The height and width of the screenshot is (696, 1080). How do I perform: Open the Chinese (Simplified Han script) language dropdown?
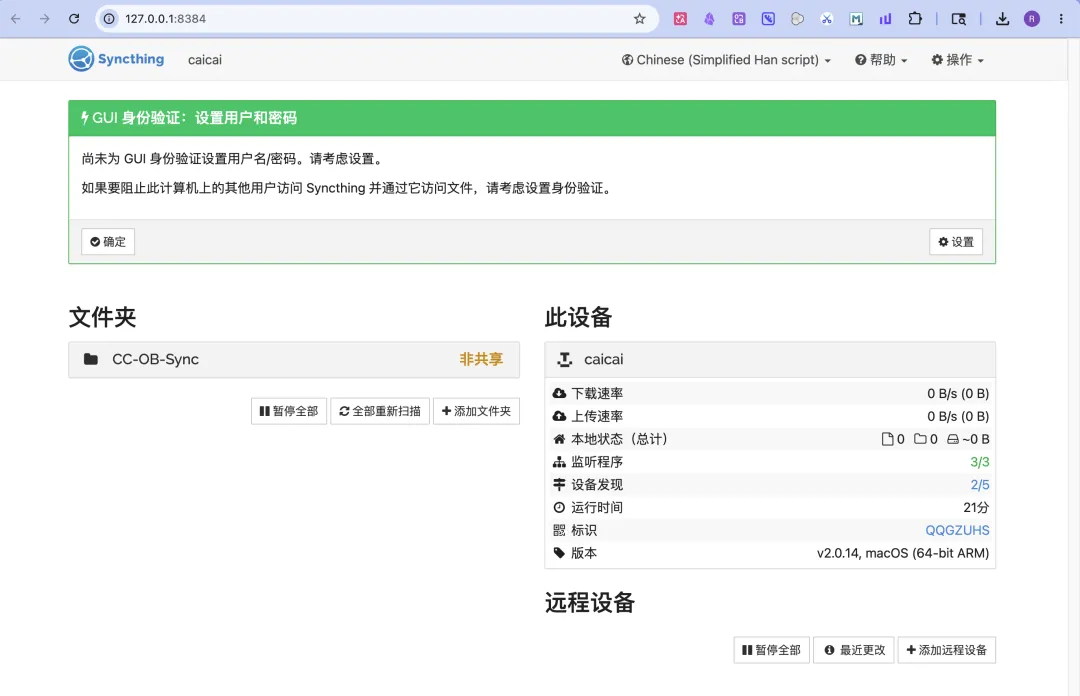[726, 60]
